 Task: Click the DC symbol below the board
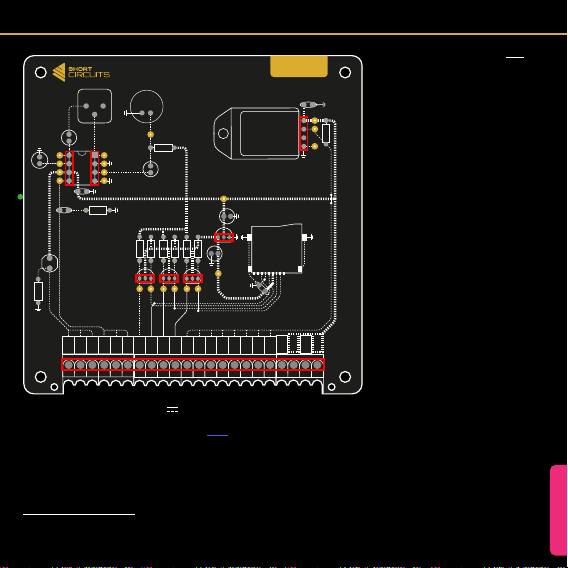click(172, 410)
